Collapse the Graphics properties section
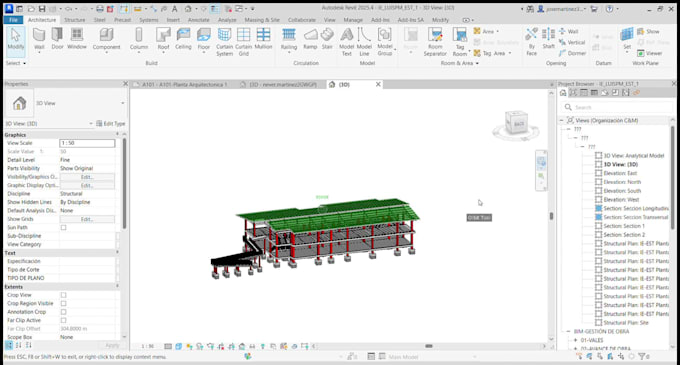The height and width of the screenshot is (365, 680). pos(118,135)
